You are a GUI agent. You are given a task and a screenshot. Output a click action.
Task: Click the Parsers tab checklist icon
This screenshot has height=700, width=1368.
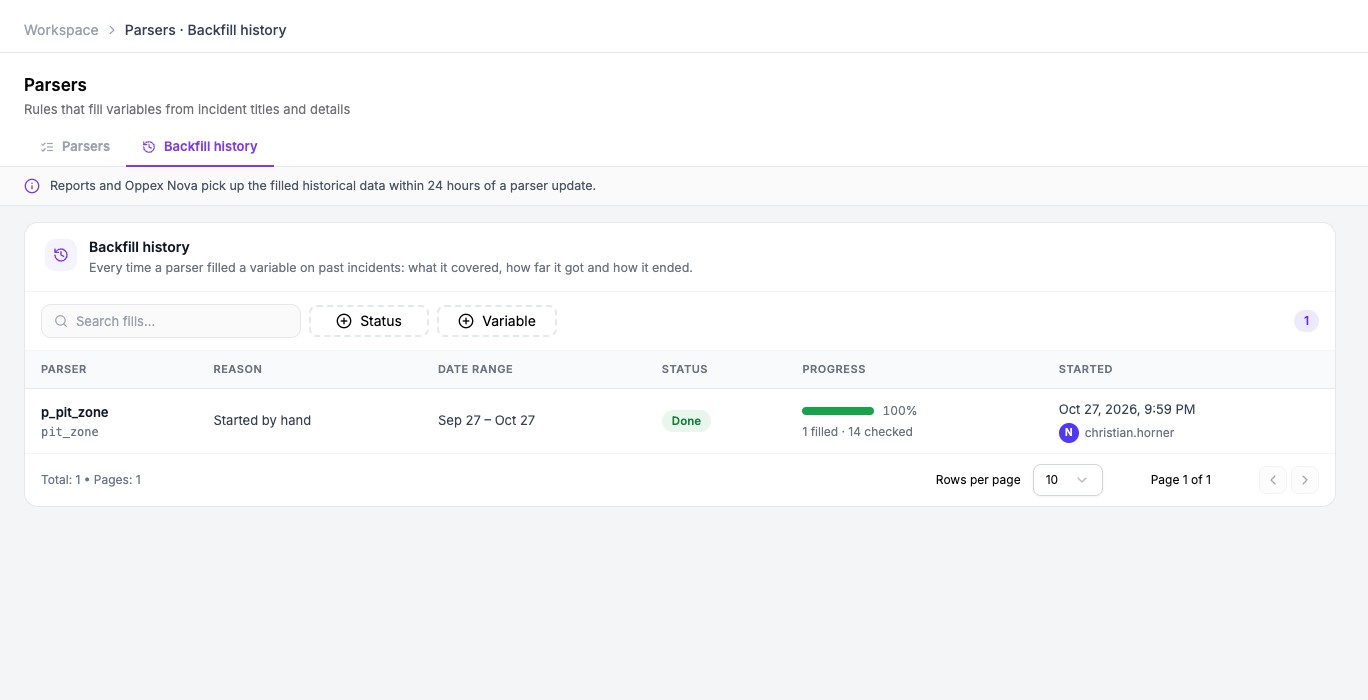click(x=47, y=146)
